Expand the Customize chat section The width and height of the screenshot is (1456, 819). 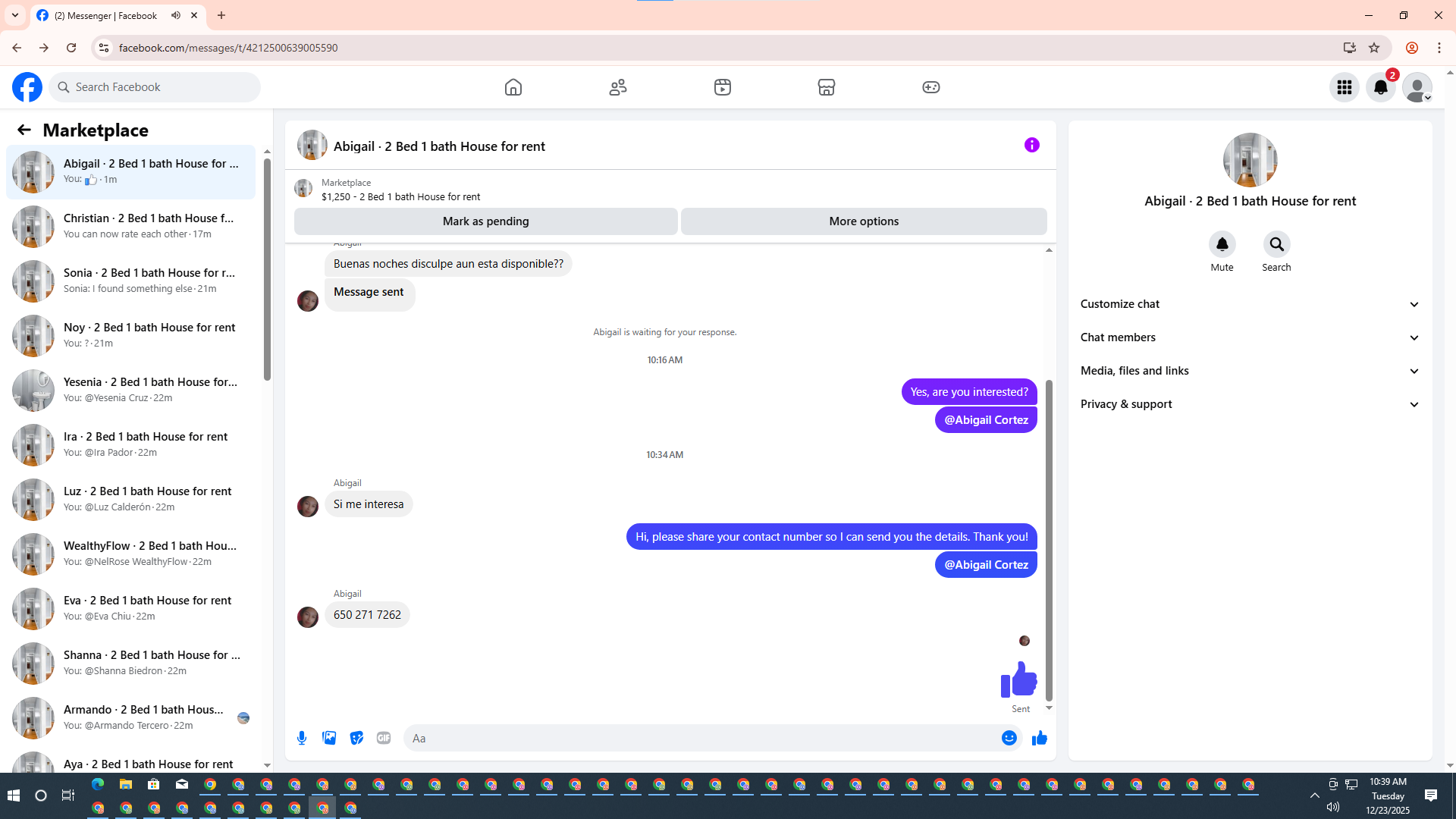[1250, 304]
